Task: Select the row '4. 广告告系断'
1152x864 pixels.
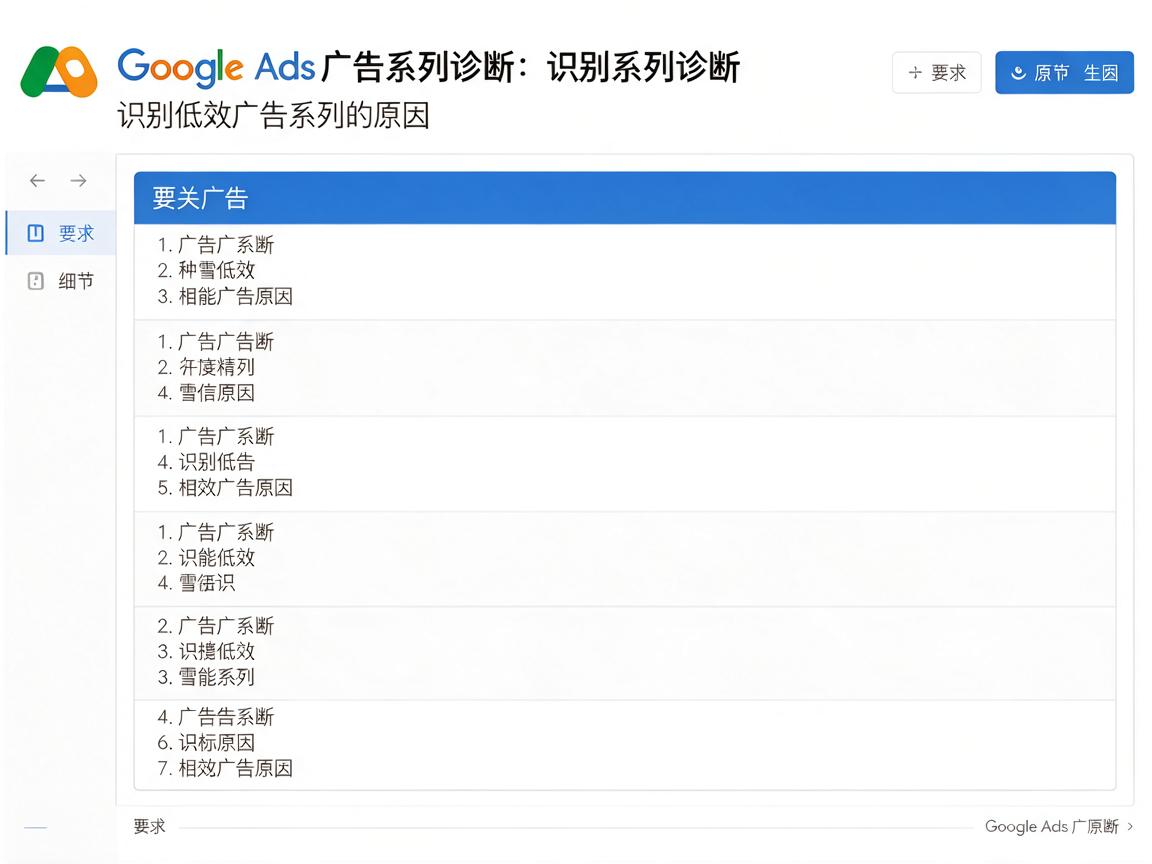Action: pos(215,717)
